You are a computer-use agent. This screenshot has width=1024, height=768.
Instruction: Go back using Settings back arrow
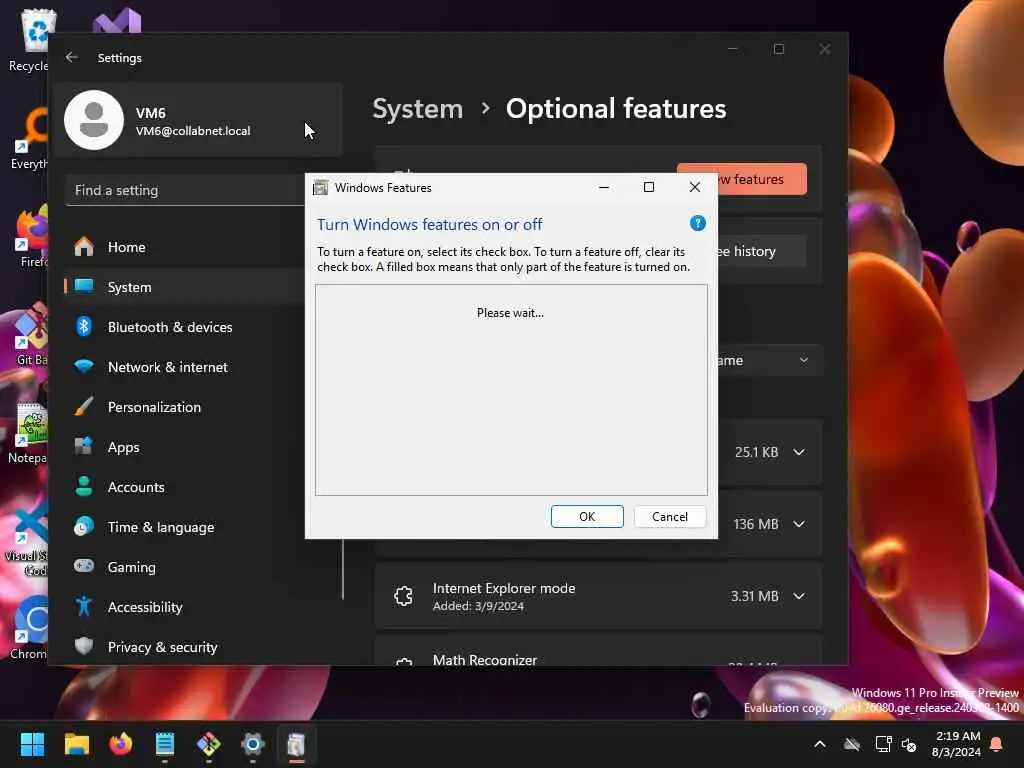(72, 57)
